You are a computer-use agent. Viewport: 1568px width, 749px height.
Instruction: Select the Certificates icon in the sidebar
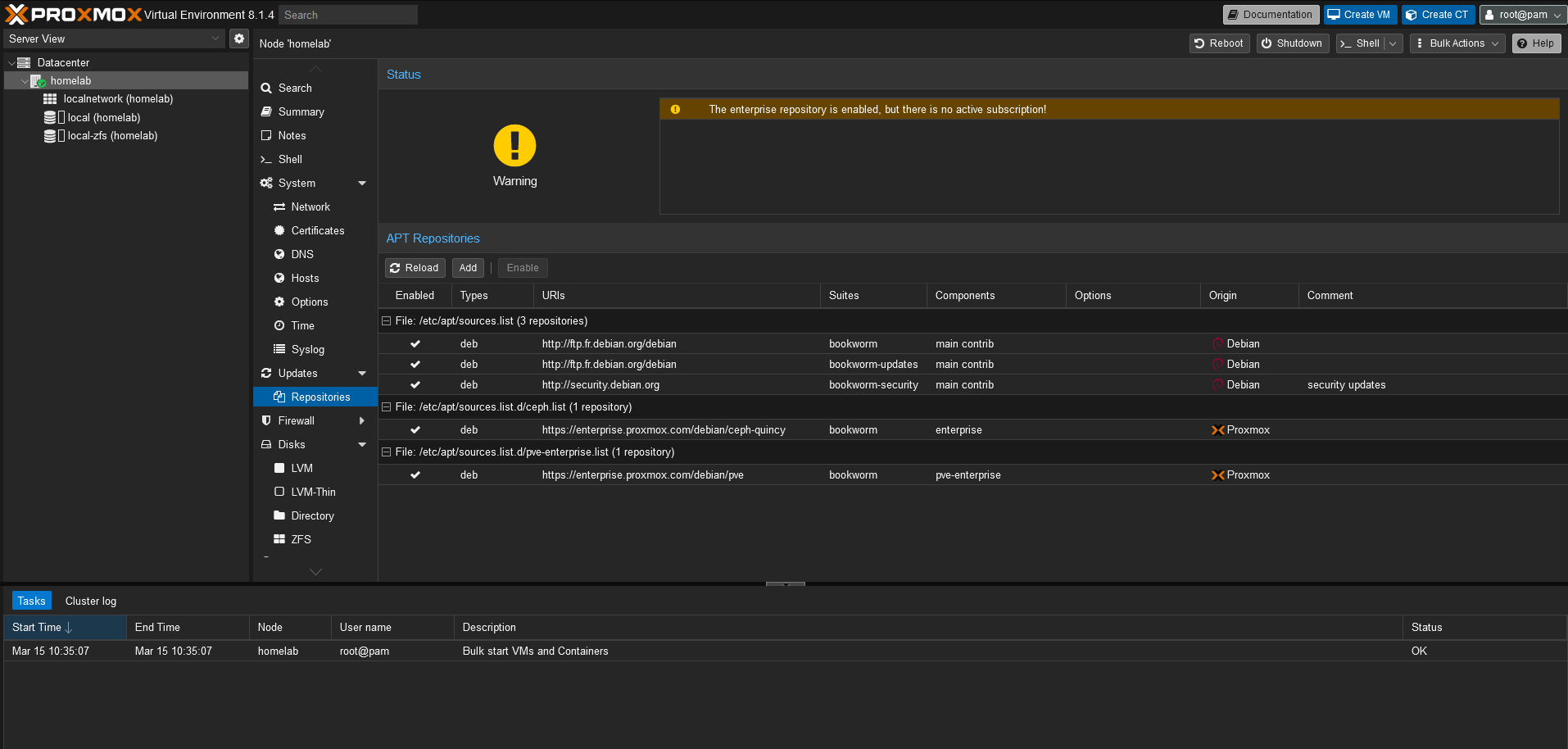pos(281,230)
